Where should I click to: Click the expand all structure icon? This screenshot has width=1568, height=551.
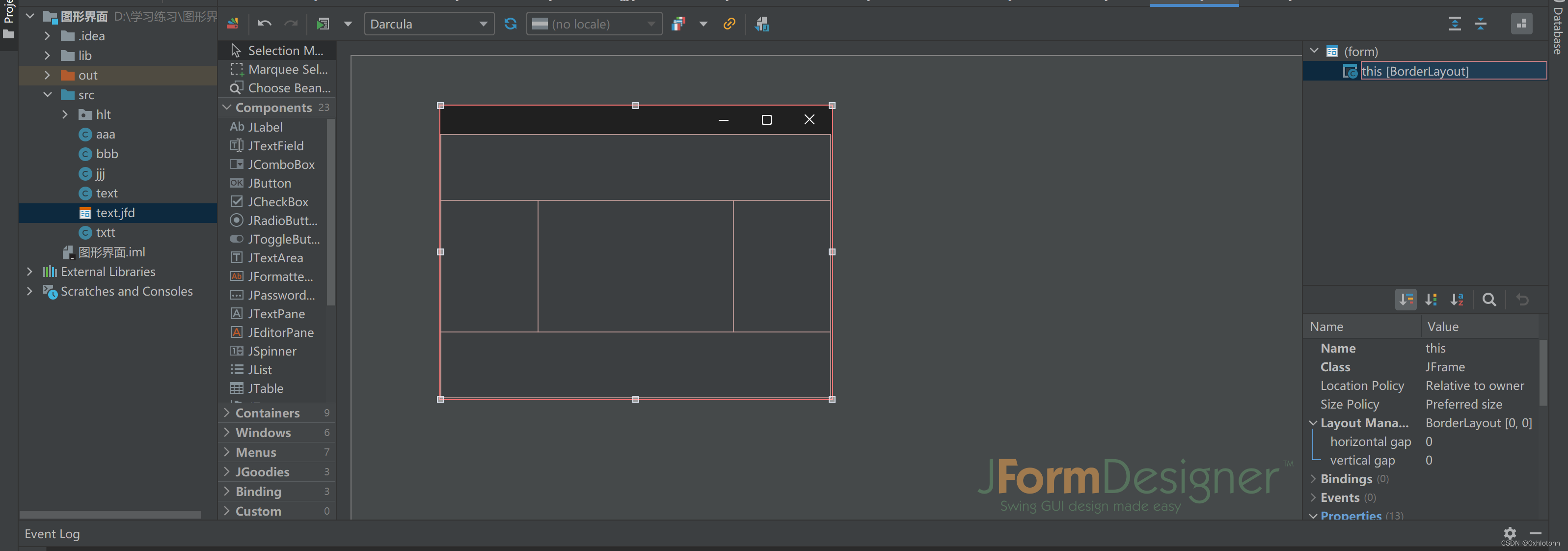click(1454, 24)
